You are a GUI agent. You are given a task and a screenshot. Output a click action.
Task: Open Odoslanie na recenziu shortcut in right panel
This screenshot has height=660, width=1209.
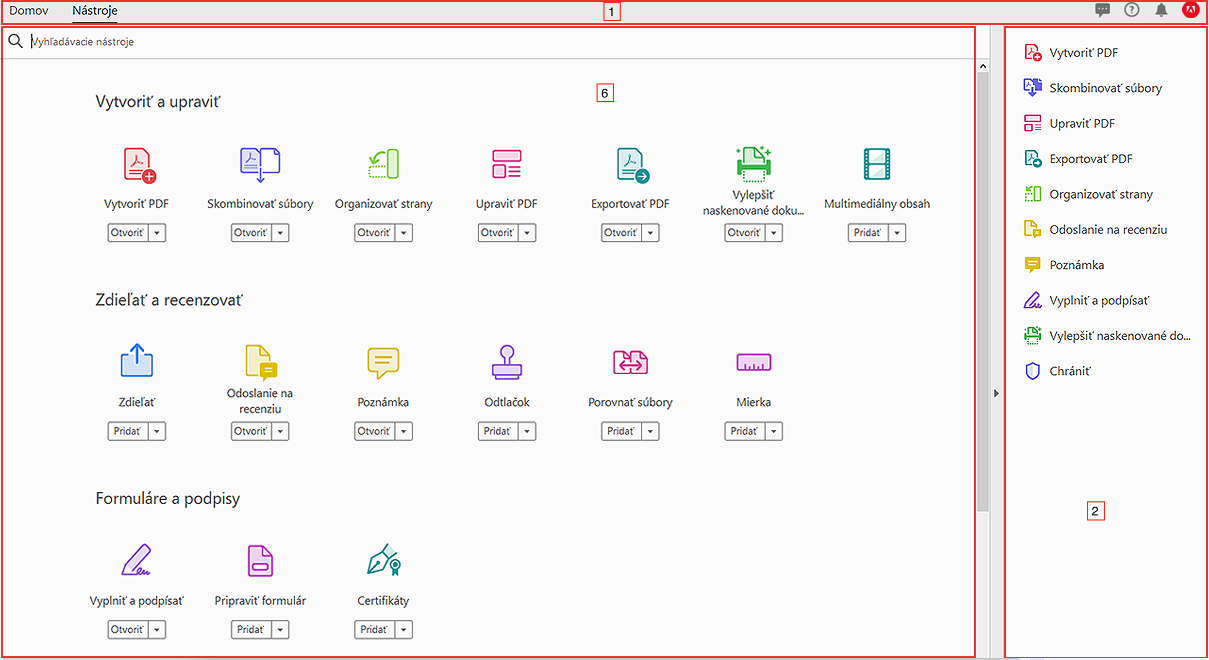pyautogui.click(x=1096, y=229)
